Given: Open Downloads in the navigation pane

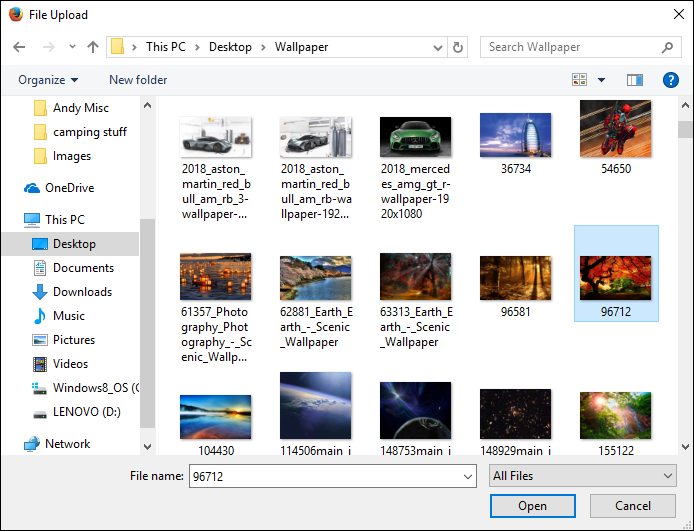Looking at the screenshot, I should tap(72, 292).
